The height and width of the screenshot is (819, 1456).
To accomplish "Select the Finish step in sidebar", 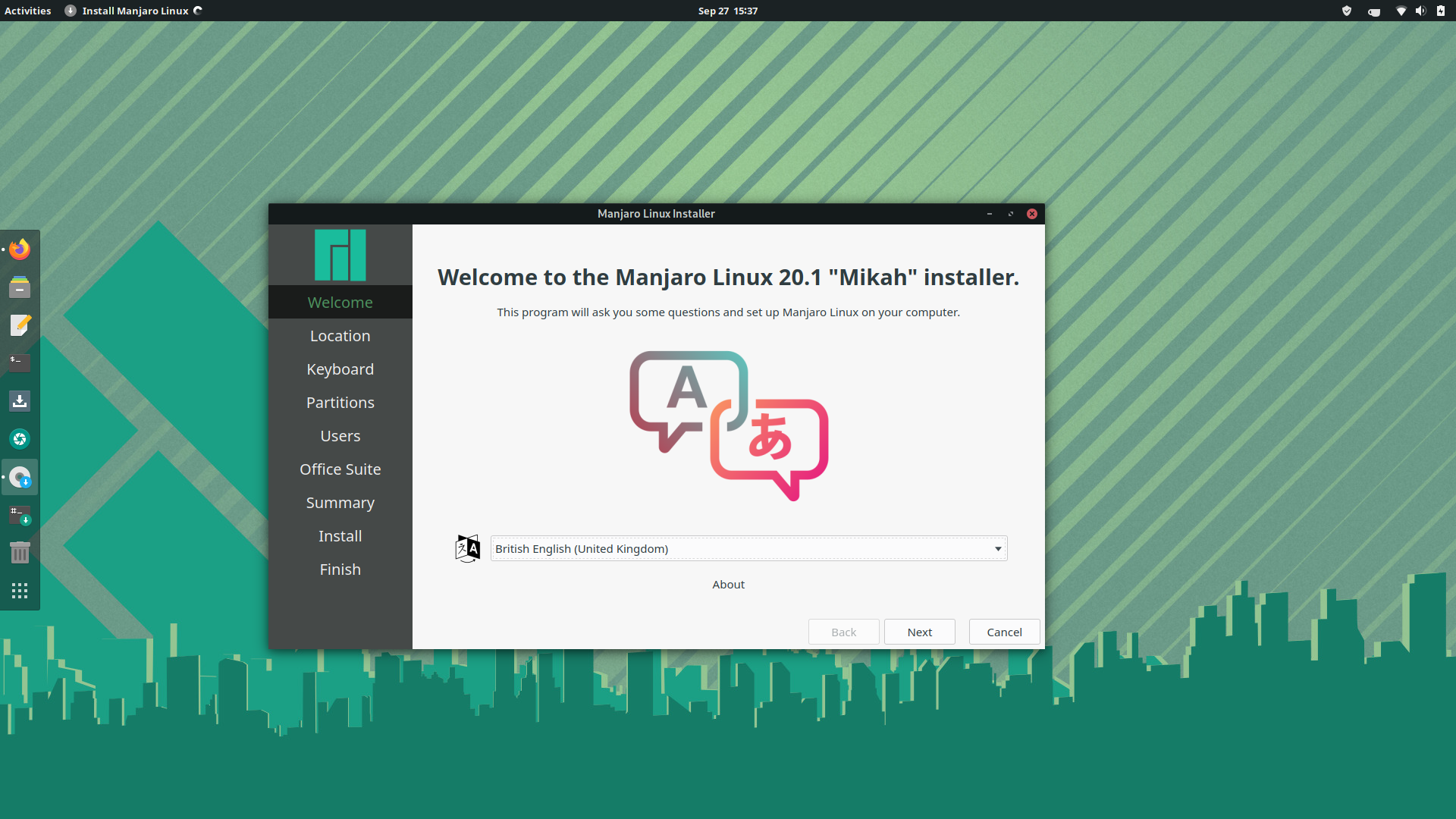I will pos(340,569).
